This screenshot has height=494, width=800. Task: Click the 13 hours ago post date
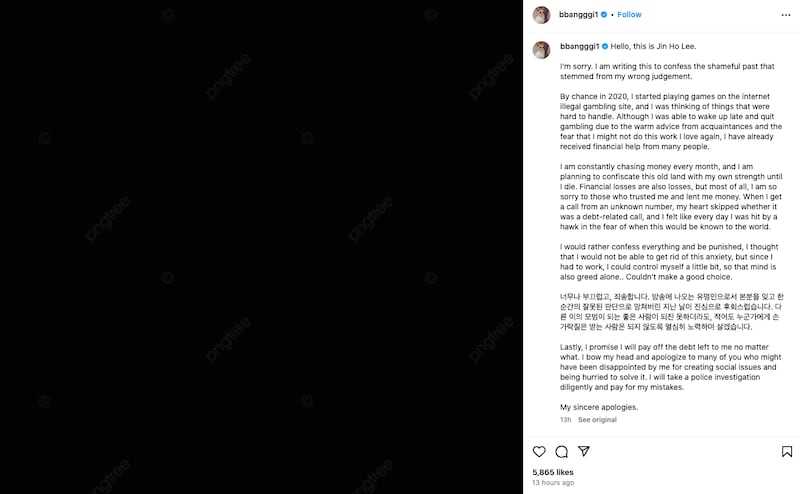(554, 483)
